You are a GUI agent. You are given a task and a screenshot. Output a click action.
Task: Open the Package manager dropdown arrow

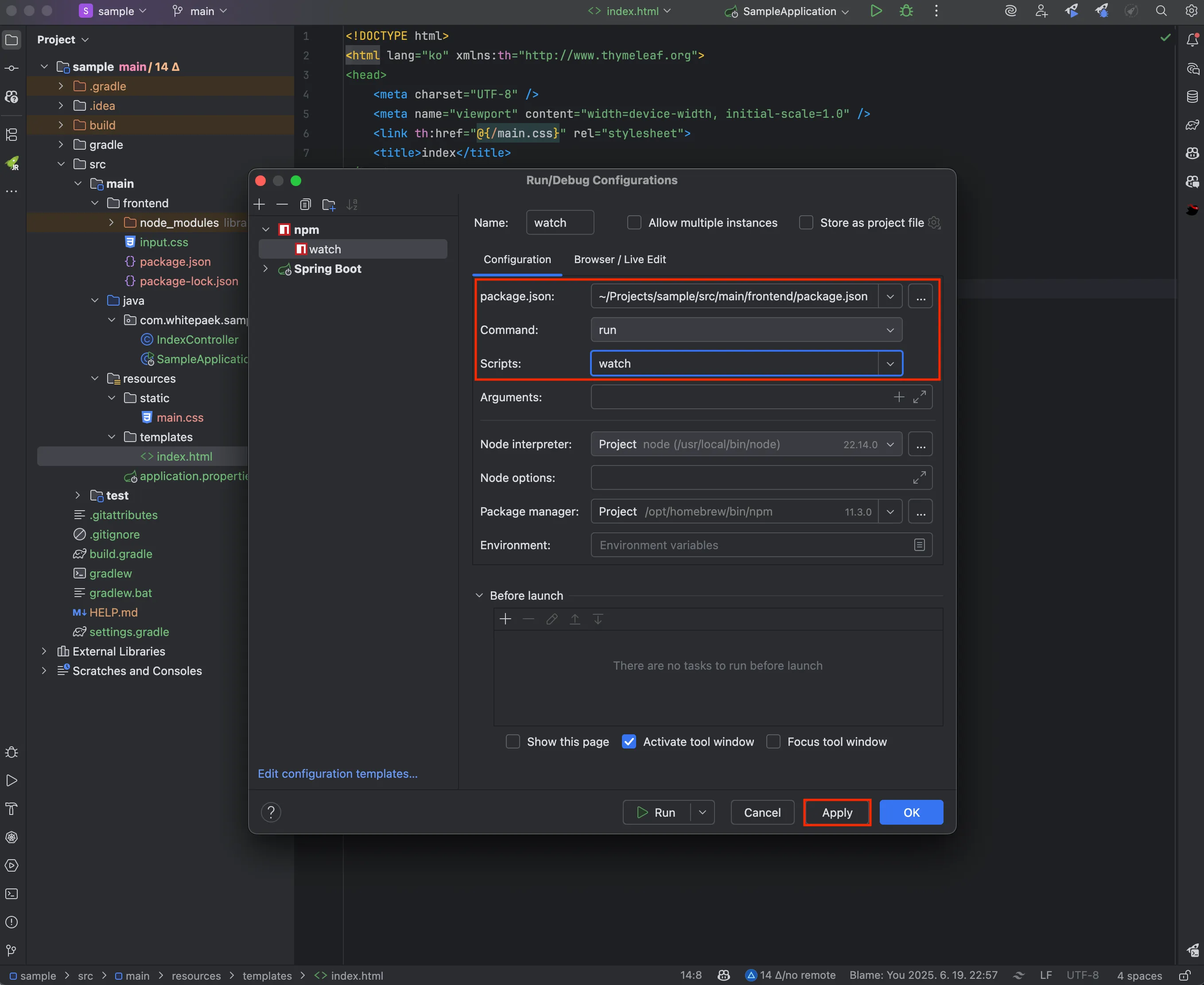[x=890, y=512]
